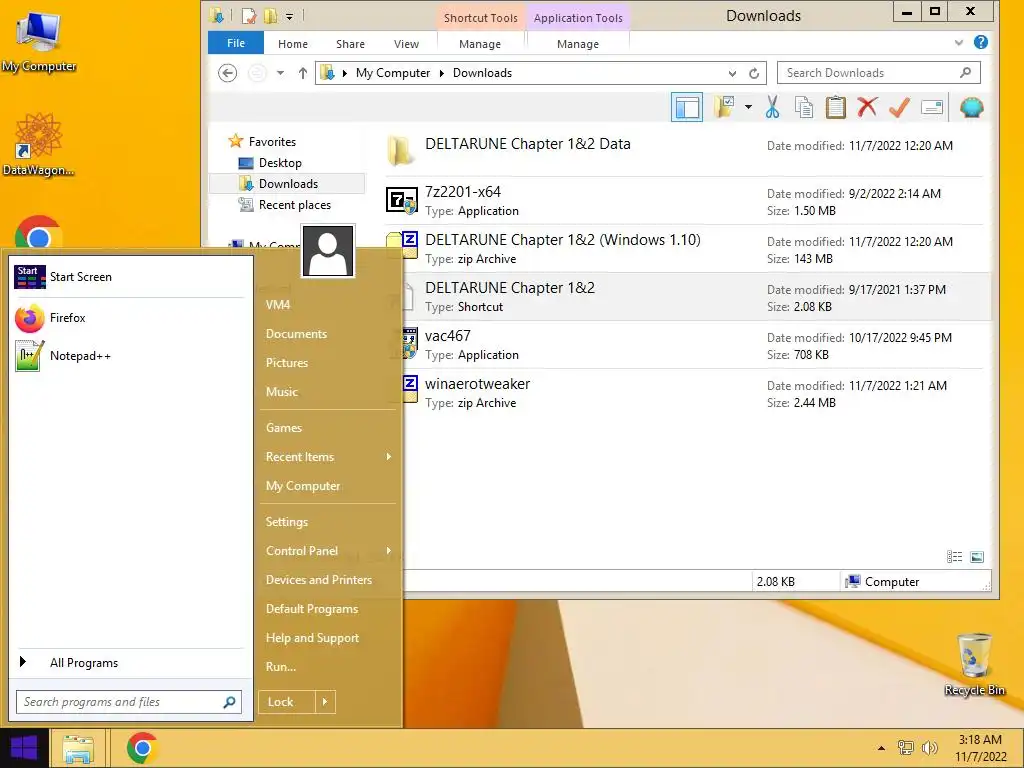Click the red Delete X icon
This screenshot has width=1024, height=768.
point(867,107)
